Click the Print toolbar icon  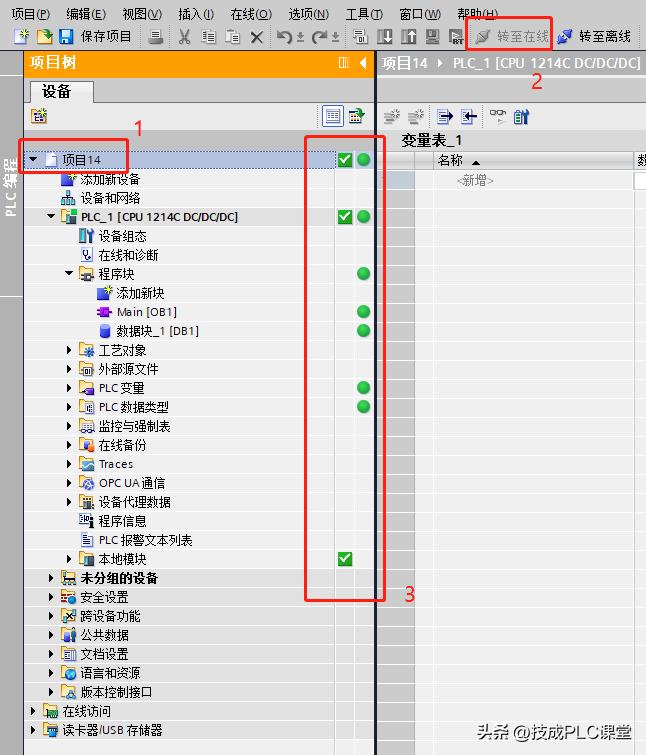(x=155, y=37)
